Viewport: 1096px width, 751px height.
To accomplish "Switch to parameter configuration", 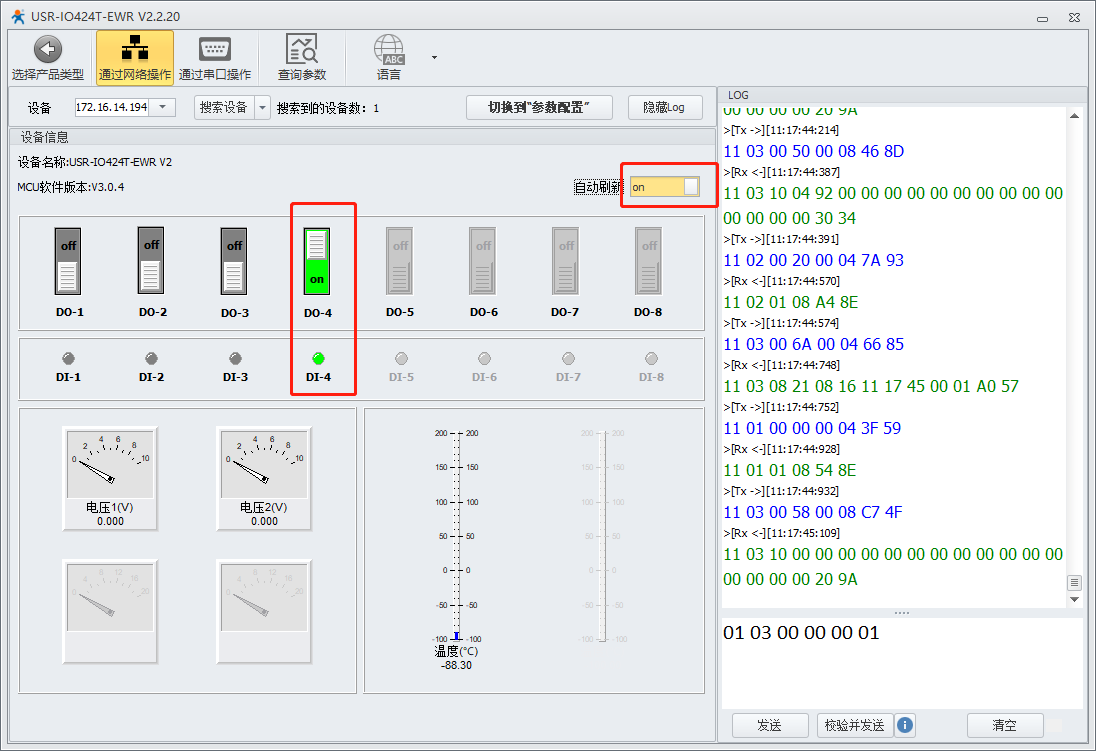I will [539, 107].
